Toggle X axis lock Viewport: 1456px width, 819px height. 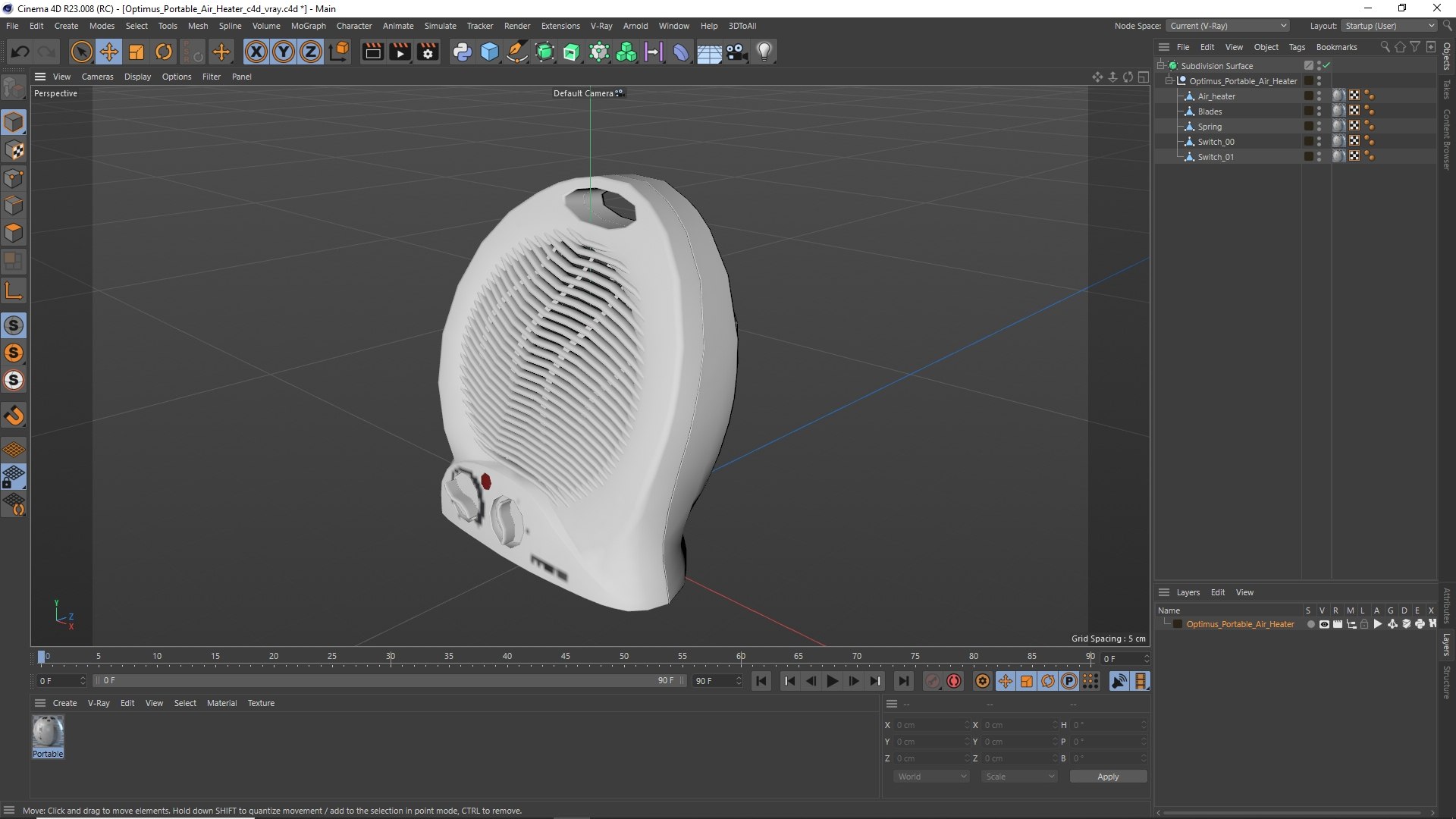tap(256, 52)
